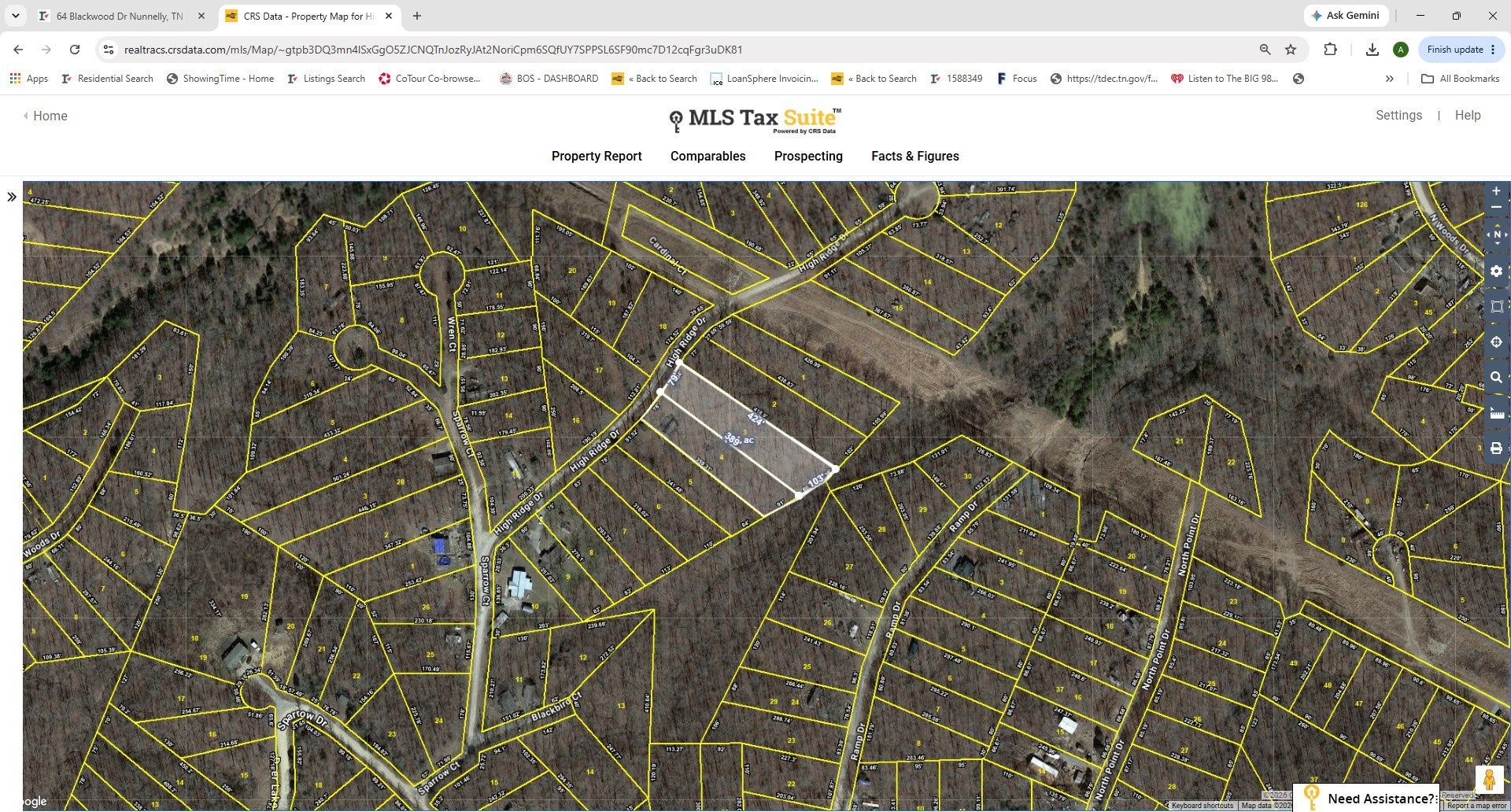Open the Prospecting menu
1511x812 pixels.
(808, 156)
